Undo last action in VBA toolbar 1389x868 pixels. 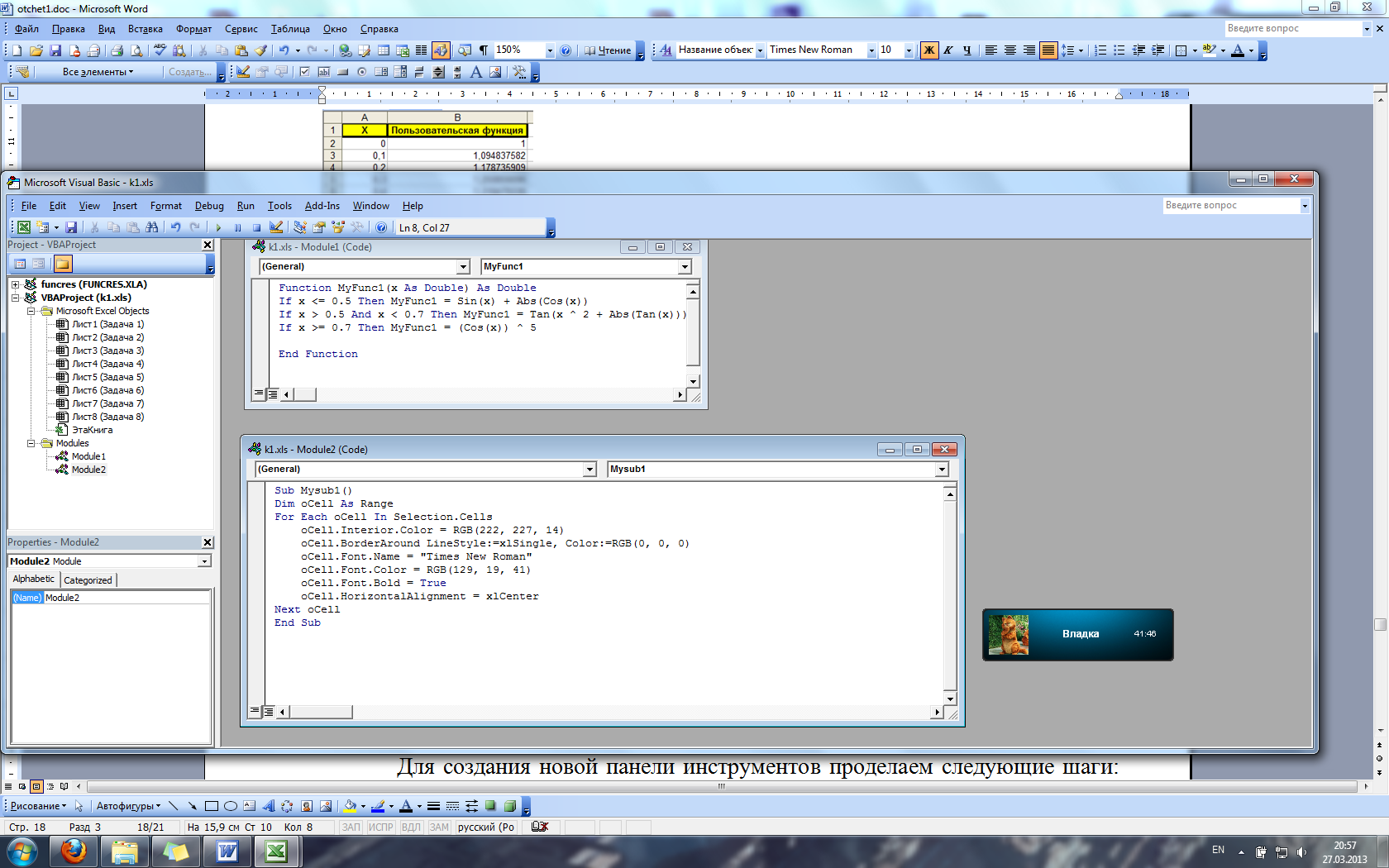point(175,227)
